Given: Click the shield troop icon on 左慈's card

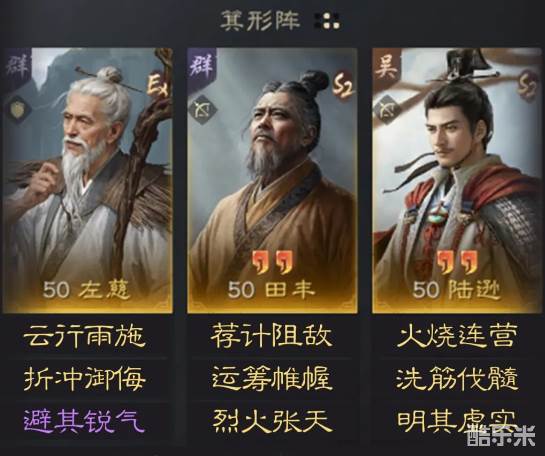Looking at the screenshot, I should coord(17,109).
